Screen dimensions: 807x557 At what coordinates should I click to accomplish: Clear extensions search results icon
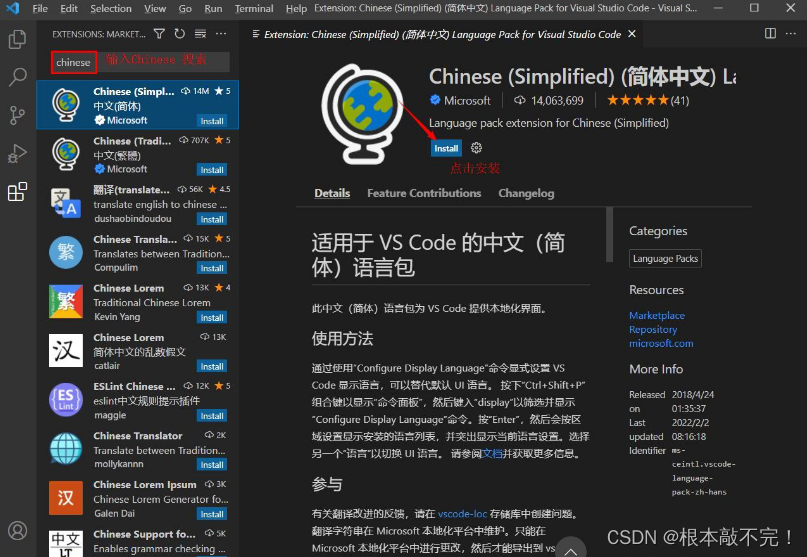200,34
